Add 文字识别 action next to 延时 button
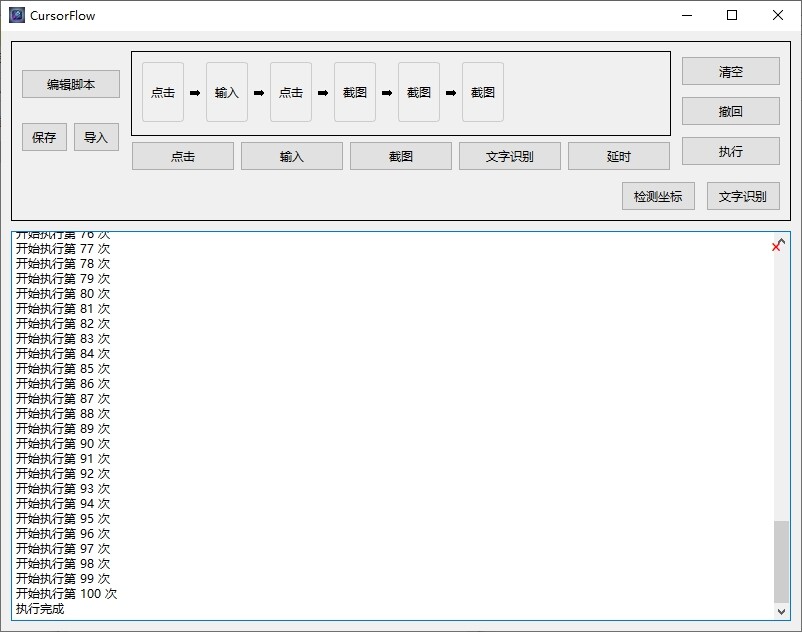802x632 pixels. coord(509,156)
